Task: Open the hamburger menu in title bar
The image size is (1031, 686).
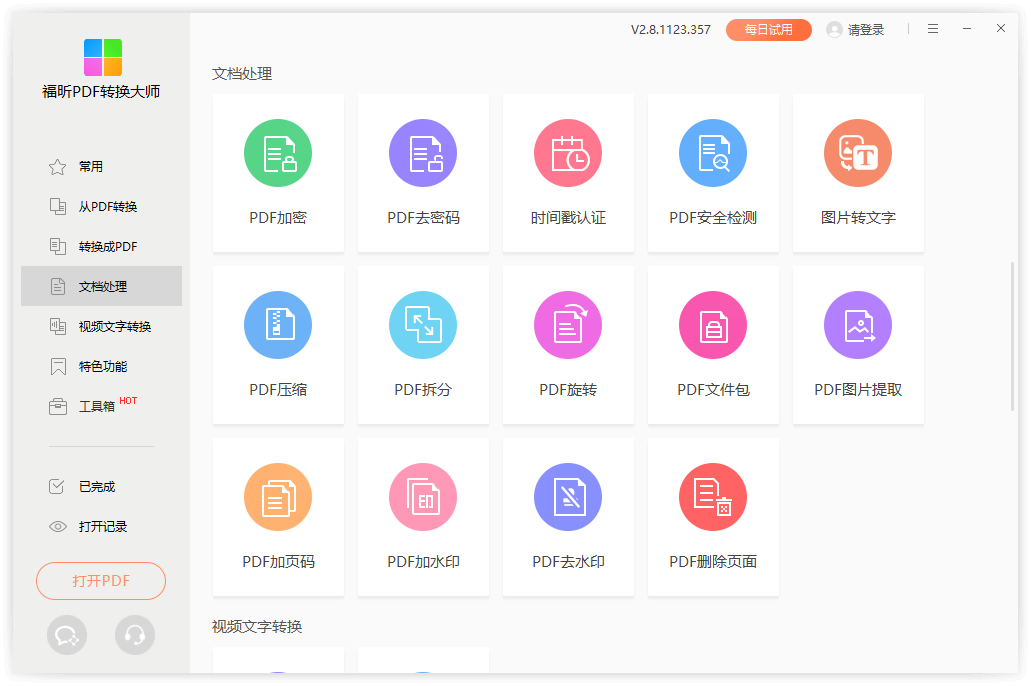Action: point(933,29)
